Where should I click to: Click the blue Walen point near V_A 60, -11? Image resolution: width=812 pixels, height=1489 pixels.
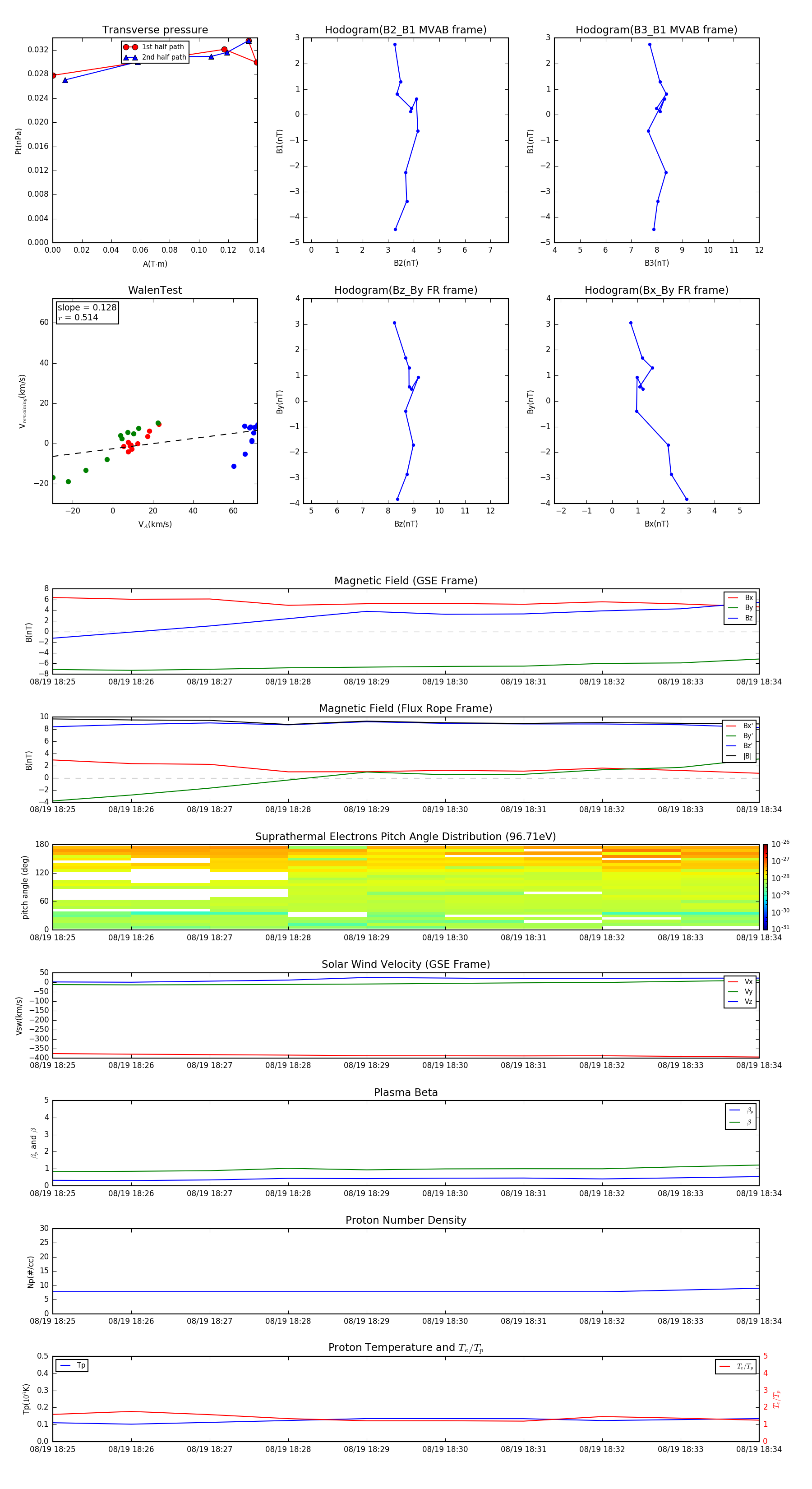tap(234, 466)
